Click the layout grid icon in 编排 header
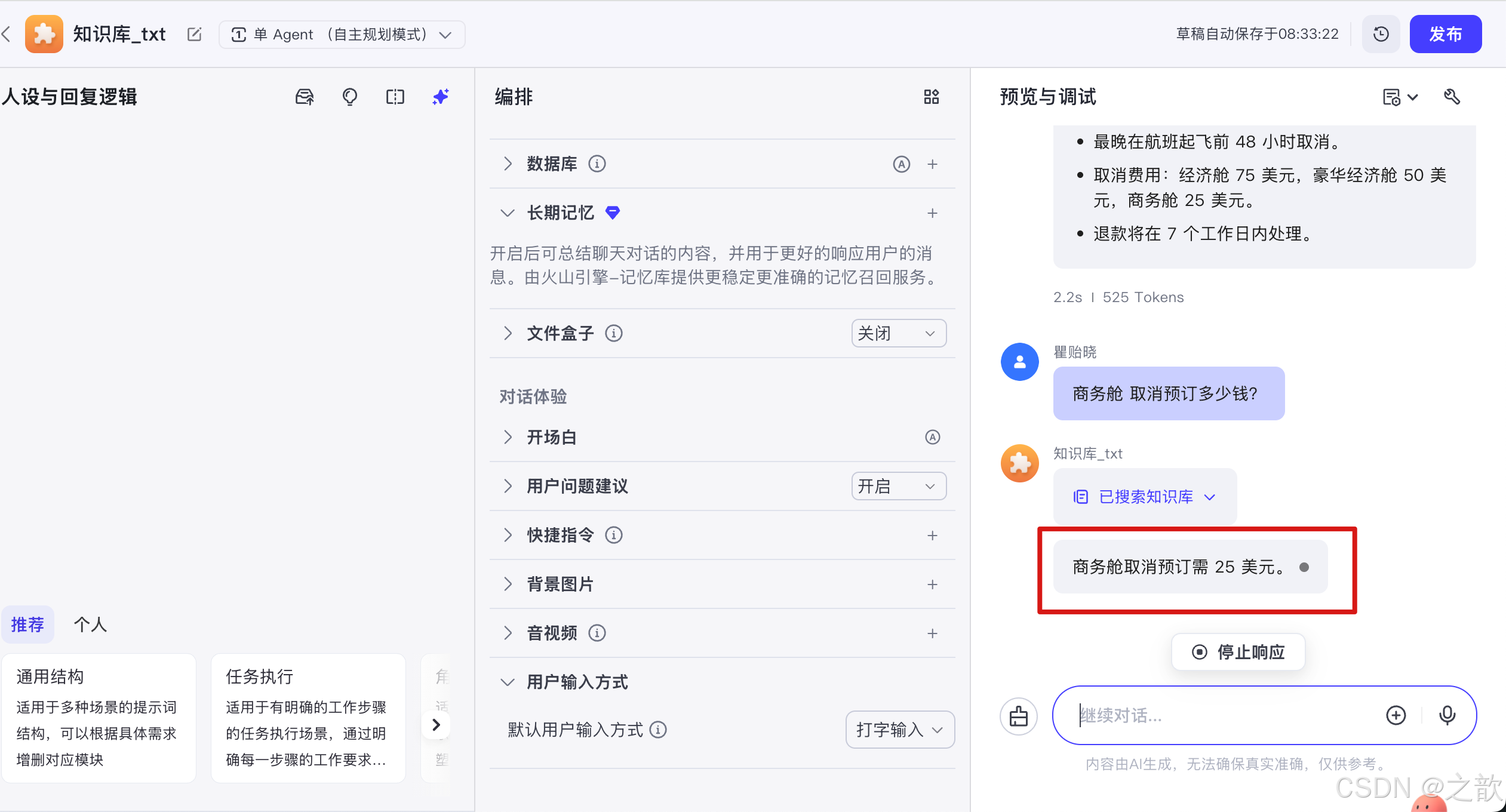The height and width of the screenshot is (812, 1506). coord(931,97)
